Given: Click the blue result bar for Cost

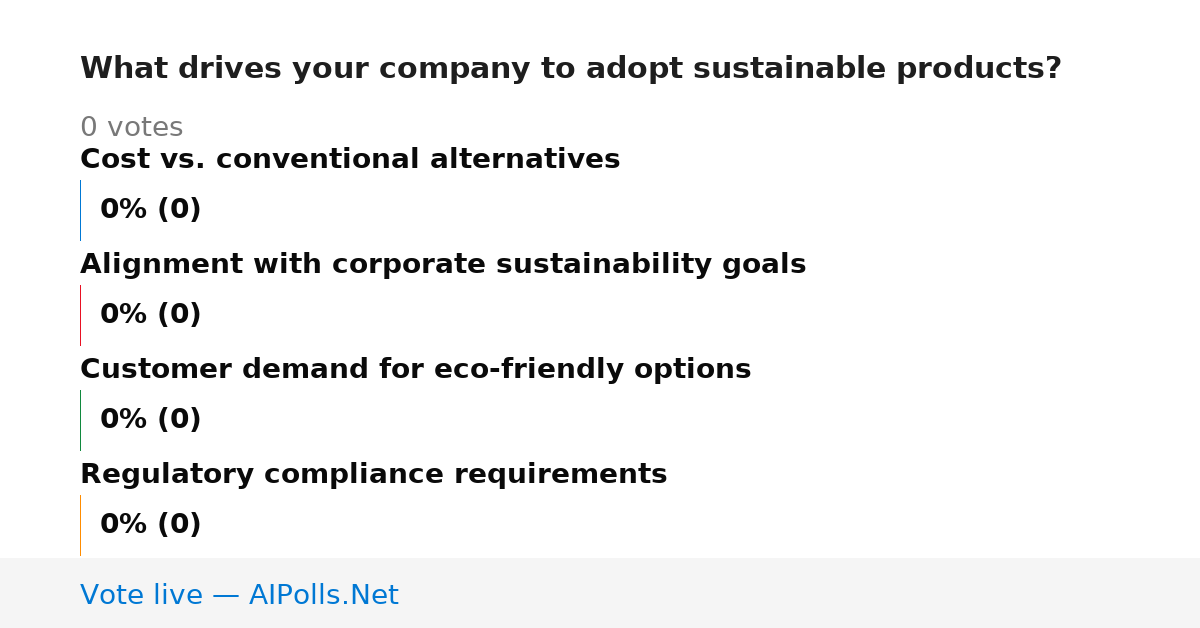Looking at the screenshot, I should coord(80,210).
